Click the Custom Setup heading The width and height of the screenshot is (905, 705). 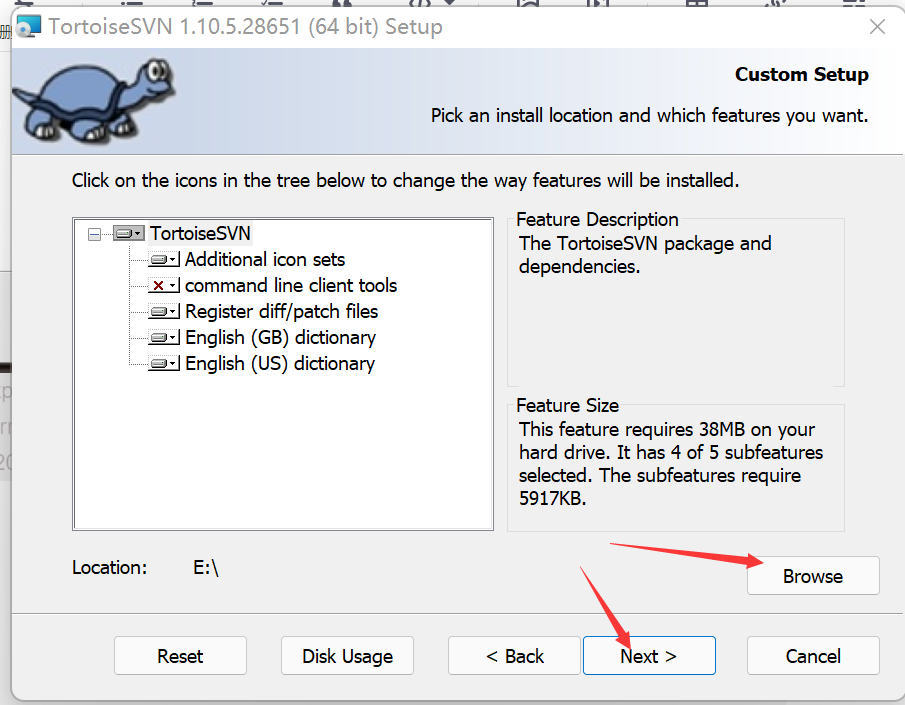(x=802, y=74)
